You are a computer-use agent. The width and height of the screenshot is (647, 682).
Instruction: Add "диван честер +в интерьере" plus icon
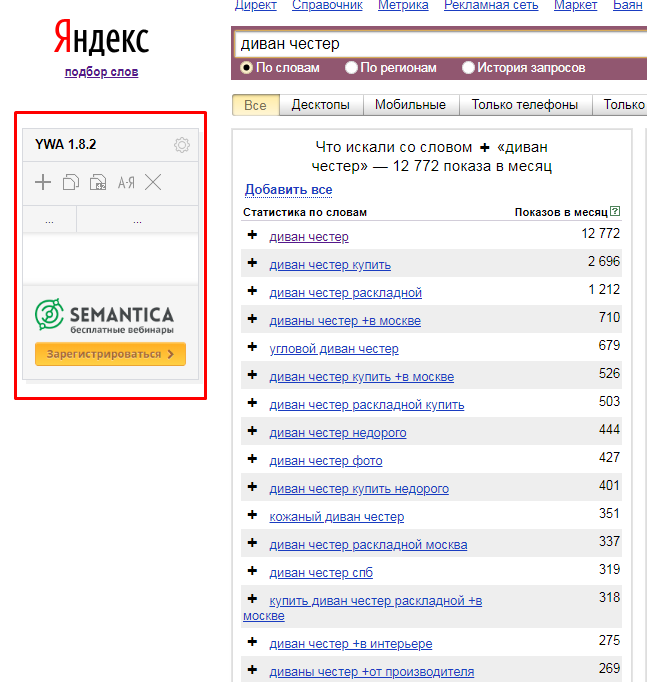pyautogui.click(x=252, y=642)
